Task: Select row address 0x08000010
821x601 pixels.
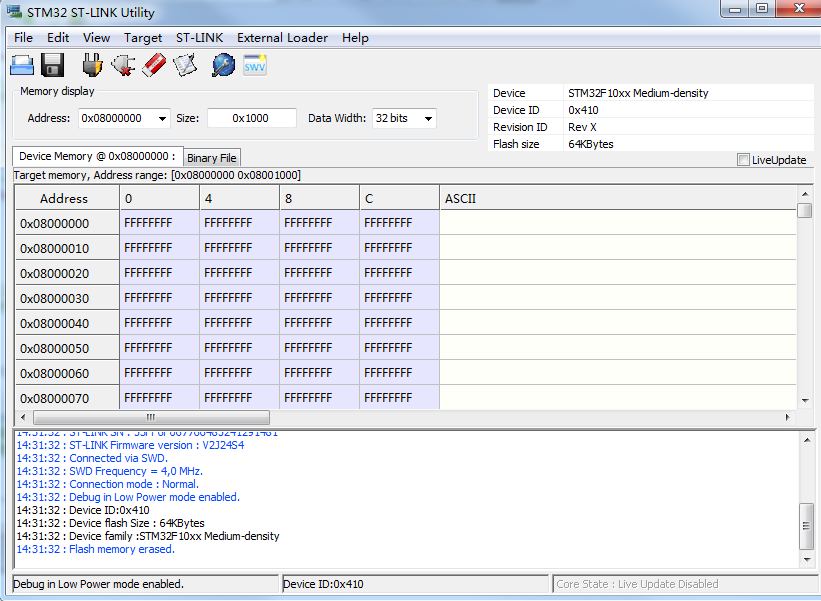Action: [67, 248]
